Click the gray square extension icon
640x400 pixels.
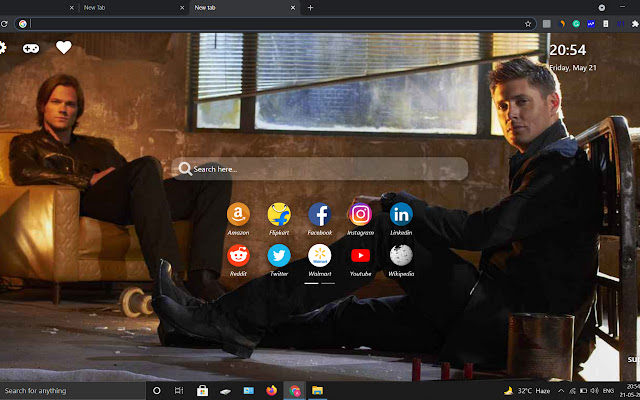pos(547,24)
